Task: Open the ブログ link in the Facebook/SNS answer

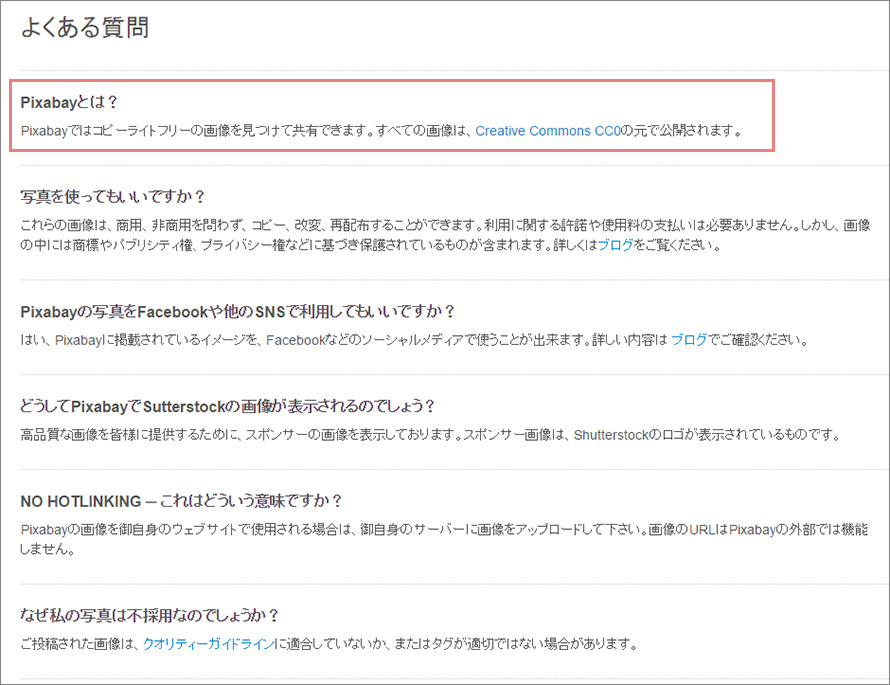Action: [689, 340]
